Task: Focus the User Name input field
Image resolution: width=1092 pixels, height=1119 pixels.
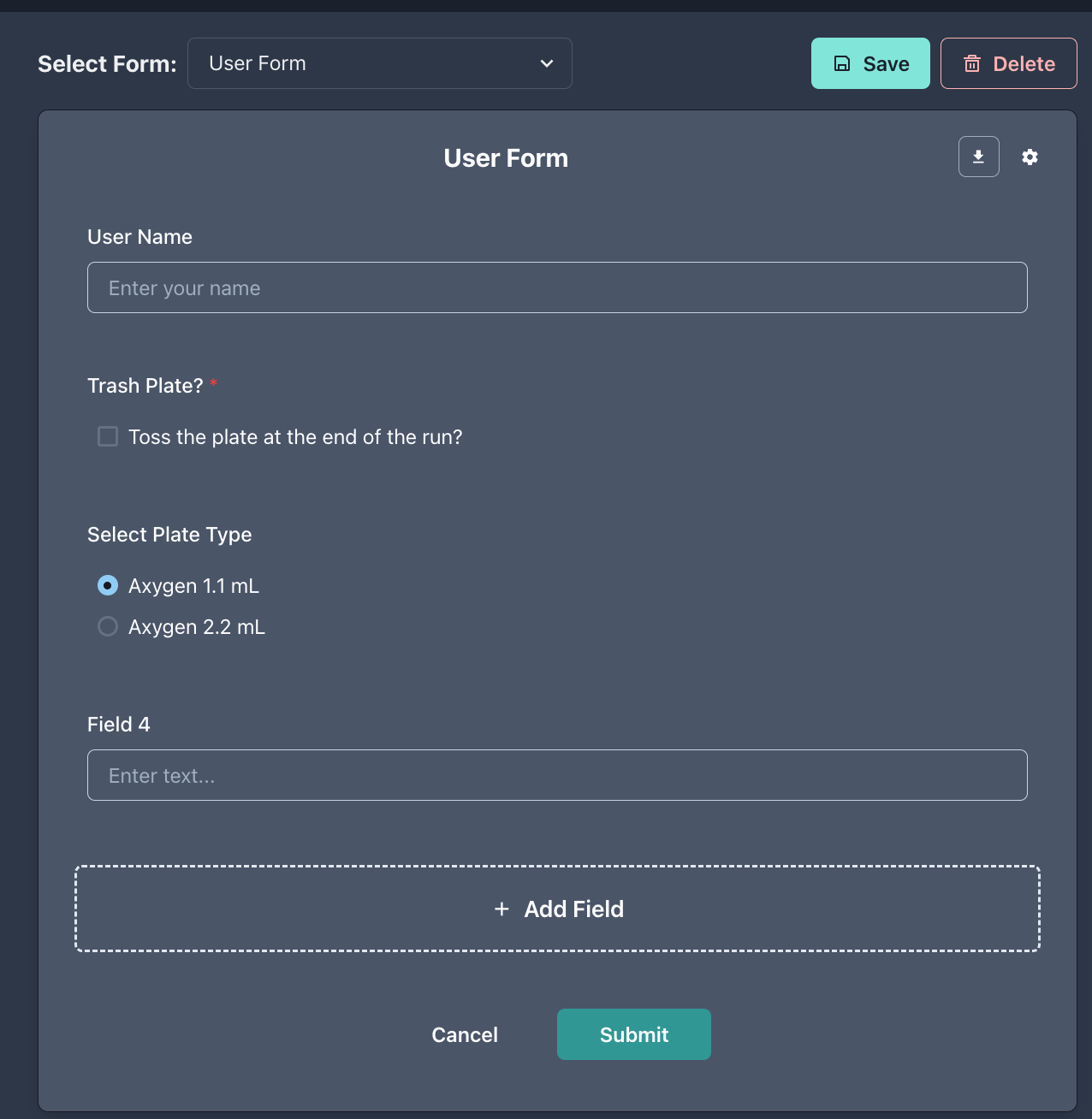Action: click(x=557, y=287)
